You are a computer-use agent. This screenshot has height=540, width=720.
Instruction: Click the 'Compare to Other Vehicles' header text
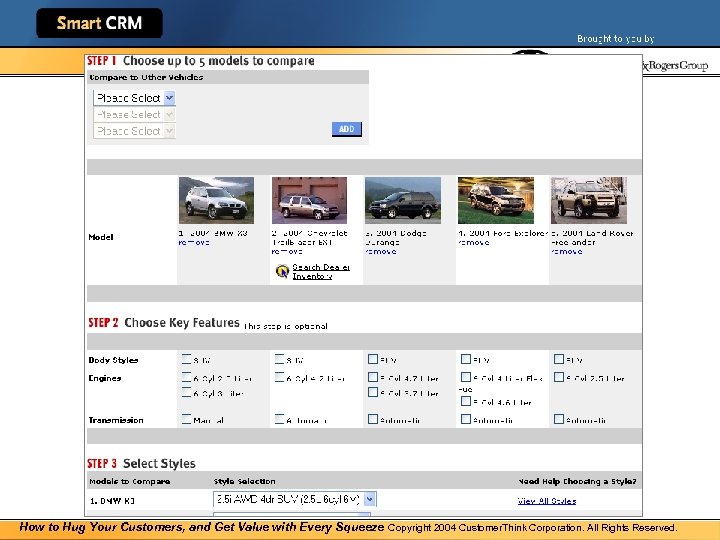146,77
